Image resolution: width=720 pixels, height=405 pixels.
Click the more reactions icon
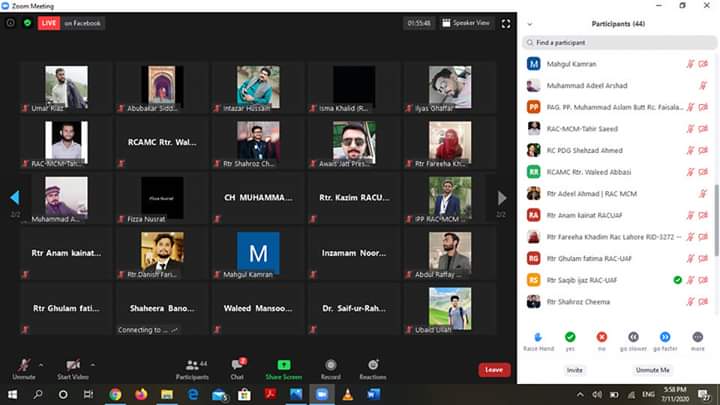tap(698, 337)
